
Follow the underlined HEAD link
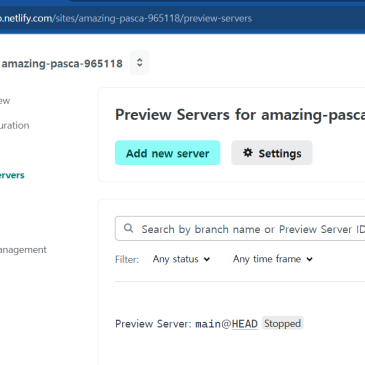pos(245,324)
